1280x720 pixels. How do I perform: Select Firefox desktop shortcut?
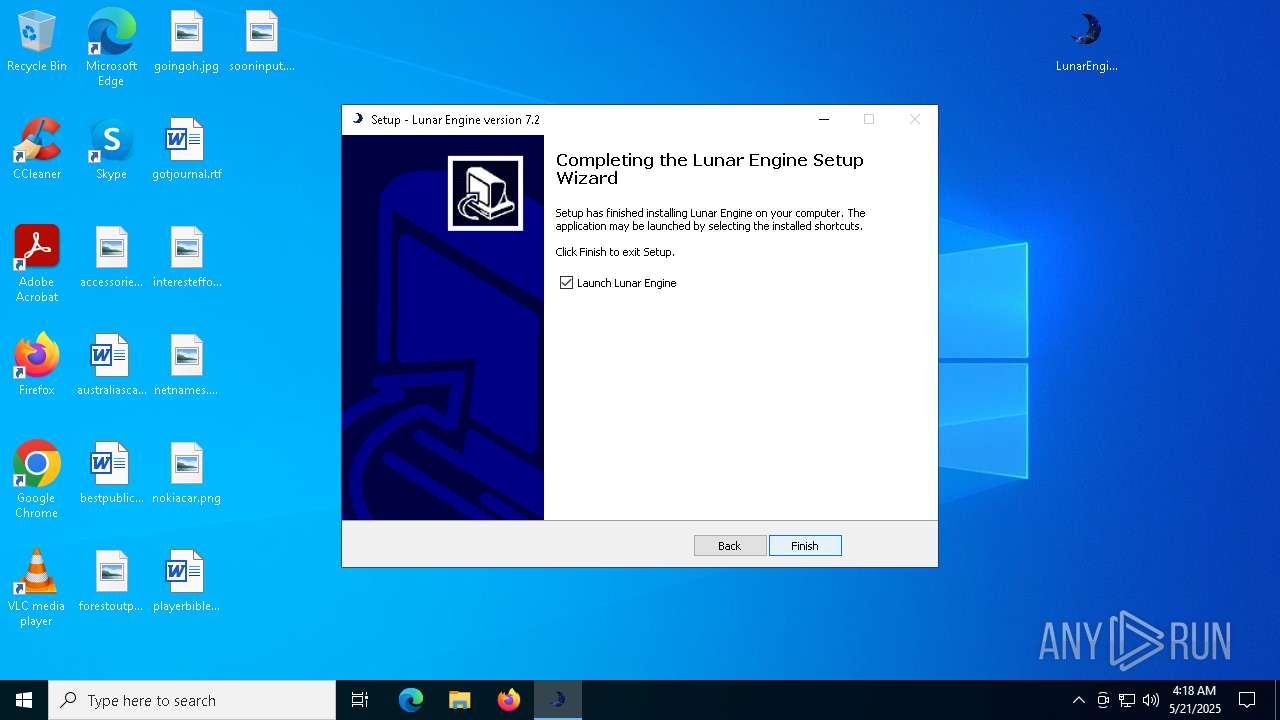pos(37,366)
